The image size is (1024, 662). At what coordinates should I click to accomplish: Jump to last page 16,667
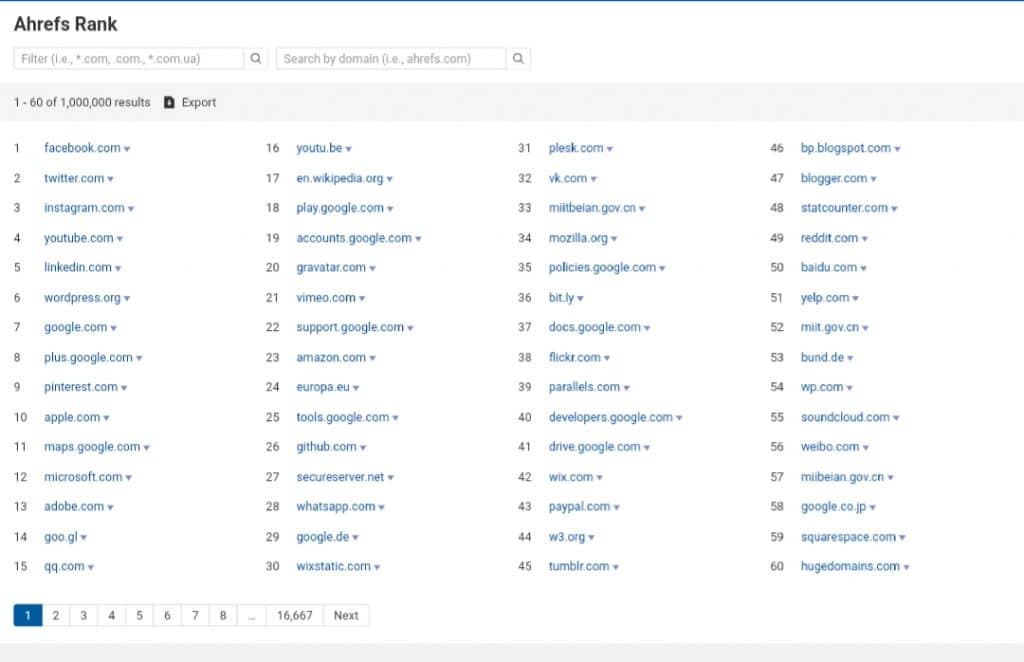[295, 615]
